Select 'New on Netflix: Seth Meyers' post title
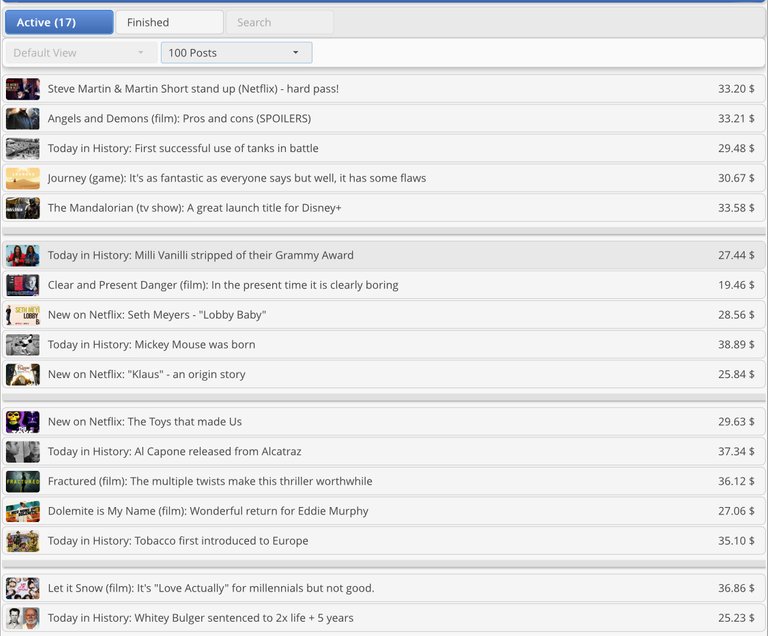Image resolution: width=768 pixels, height=636 pixels. [x=157, y=315]
